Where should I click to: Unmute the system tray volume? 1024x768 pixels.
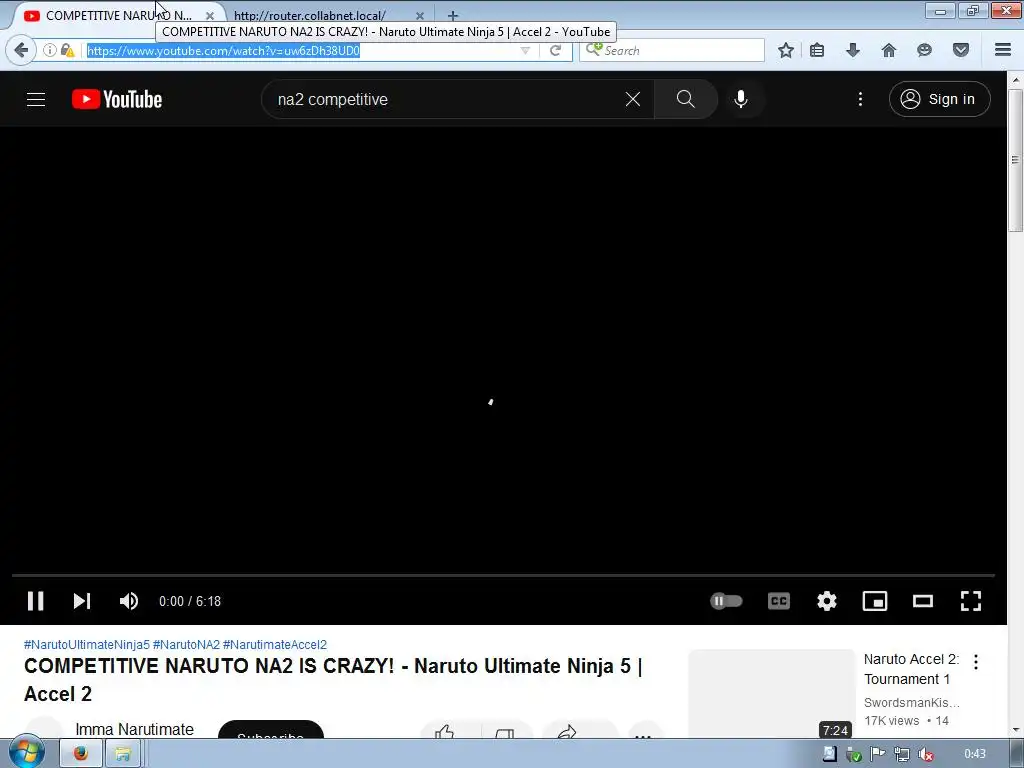(x=926, y=754)
